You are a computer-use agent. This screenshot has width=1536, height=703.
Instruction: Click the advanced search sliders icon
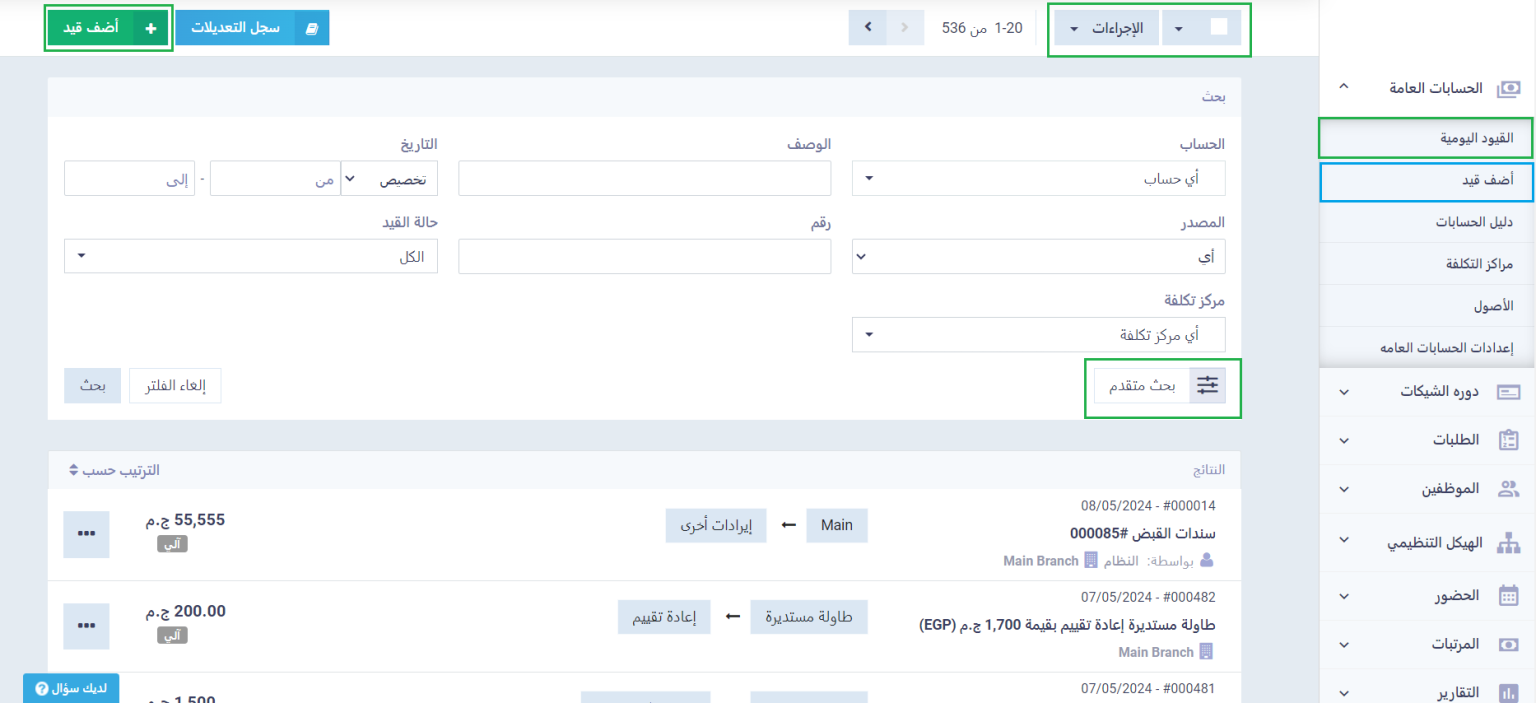click(x=1207, y=385)
